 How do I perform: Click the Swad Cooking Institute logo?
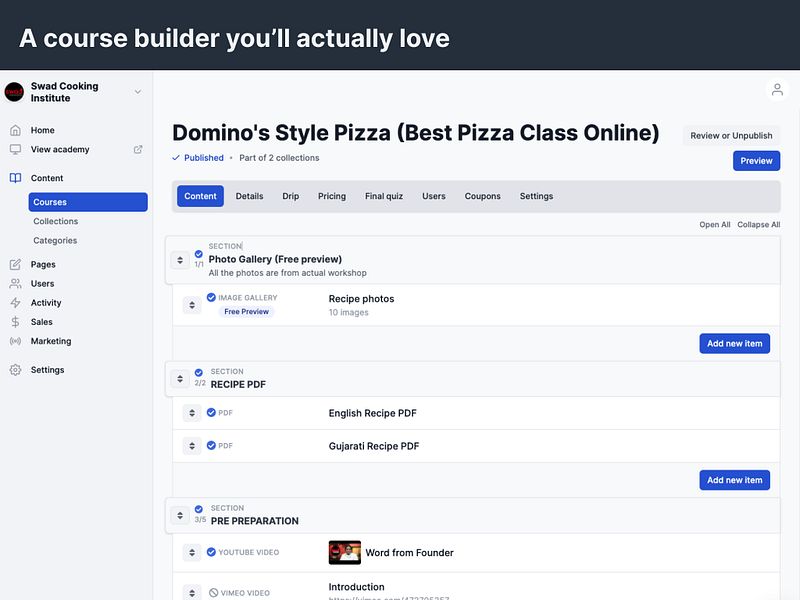[x=14, y=92]
